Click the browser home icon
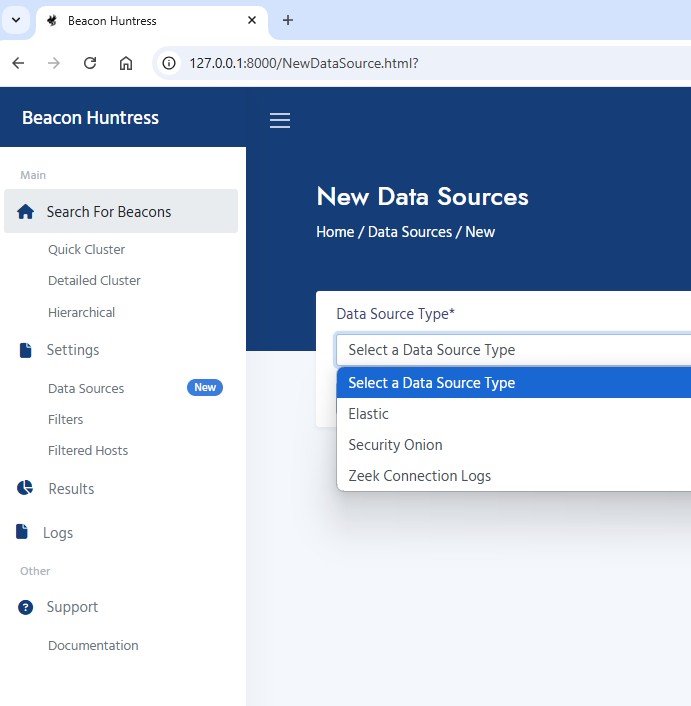691x706 pixels. point(126,63)
